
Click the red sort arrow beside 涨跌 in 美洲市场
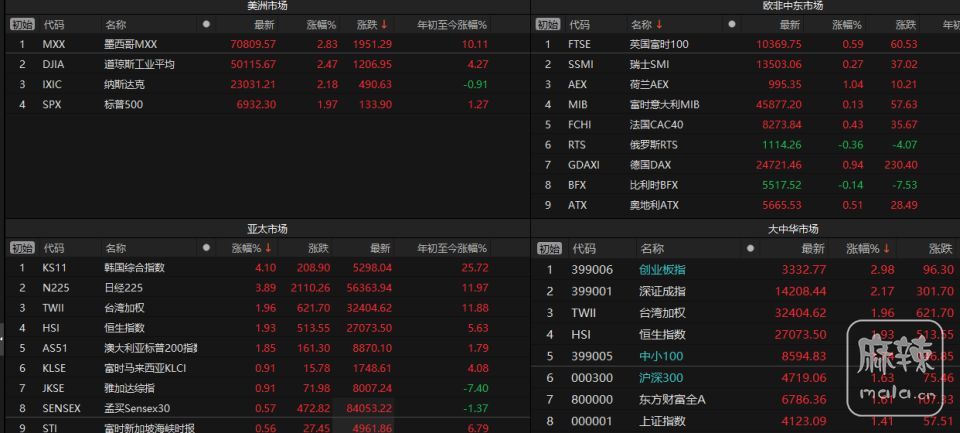384,24
